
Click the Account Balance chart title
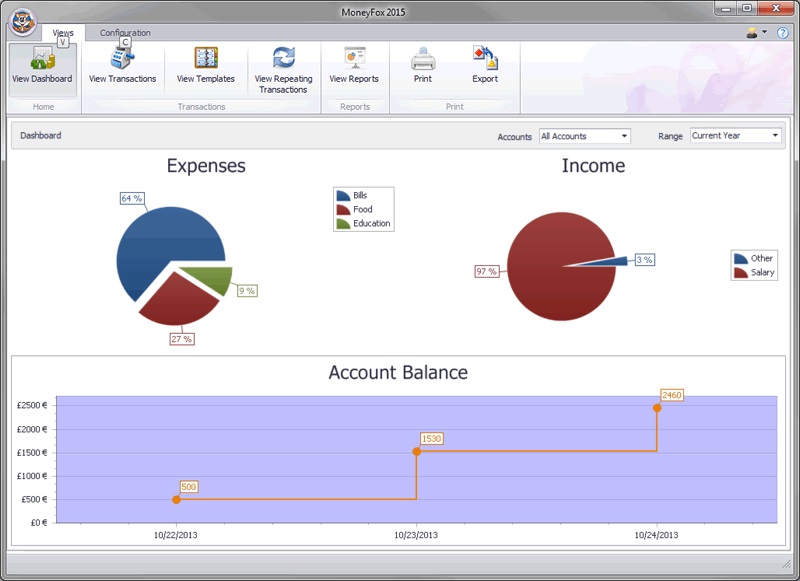coord(398,372)
